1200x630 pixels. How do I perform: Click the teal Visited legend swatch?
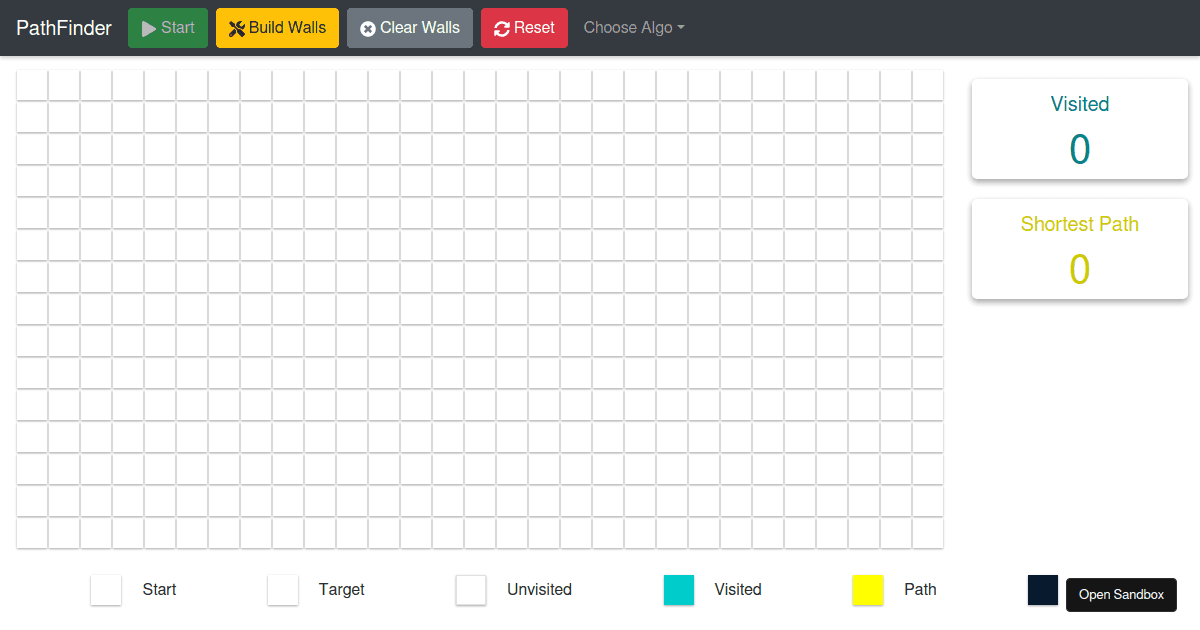click(679, 590)
